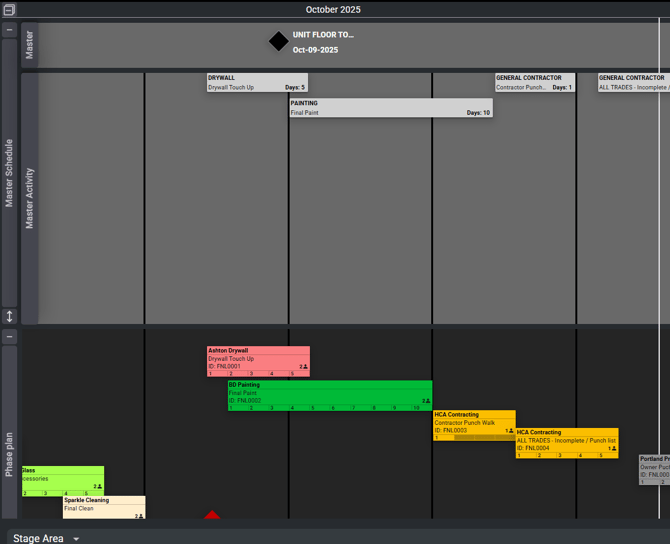Select the Master Activity row label
Image resolution: width=670 pixels, height=544 pixels.
pyautogui.click(x=29, y=198)
